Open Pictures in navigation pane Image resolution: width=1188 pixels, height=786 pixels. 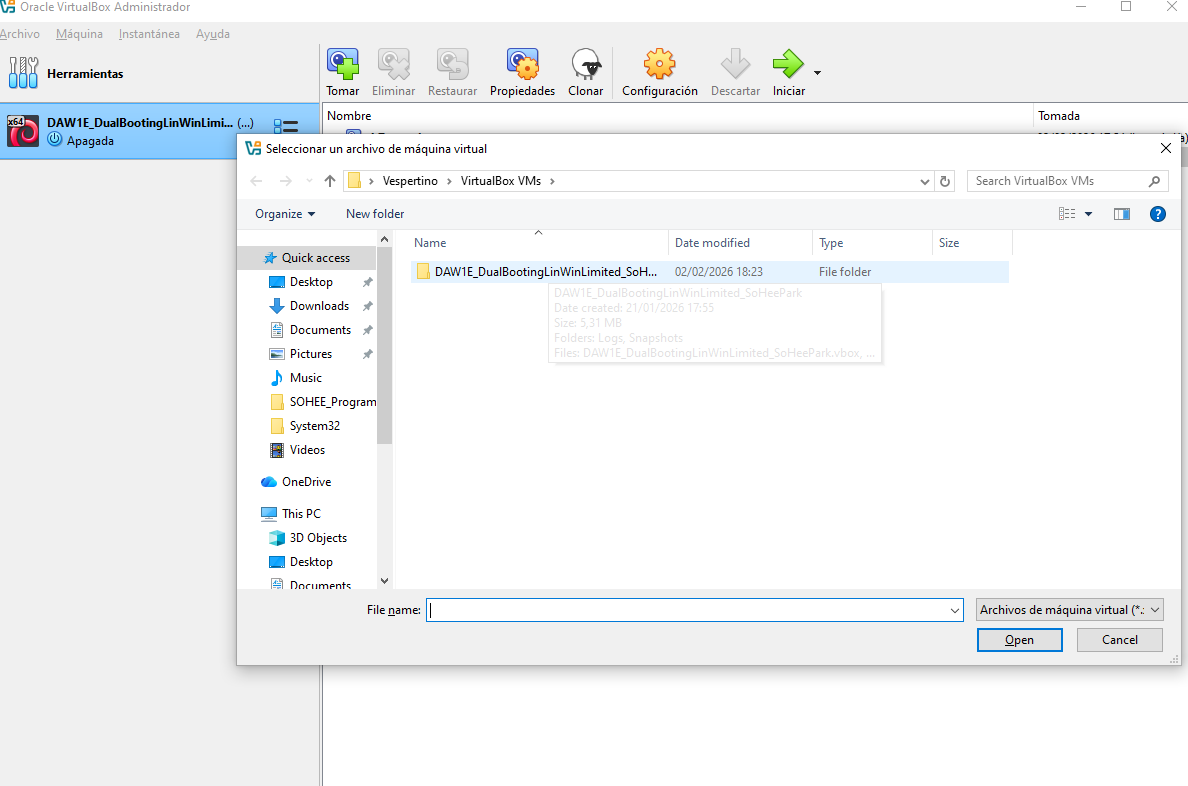tap(311, 354)
